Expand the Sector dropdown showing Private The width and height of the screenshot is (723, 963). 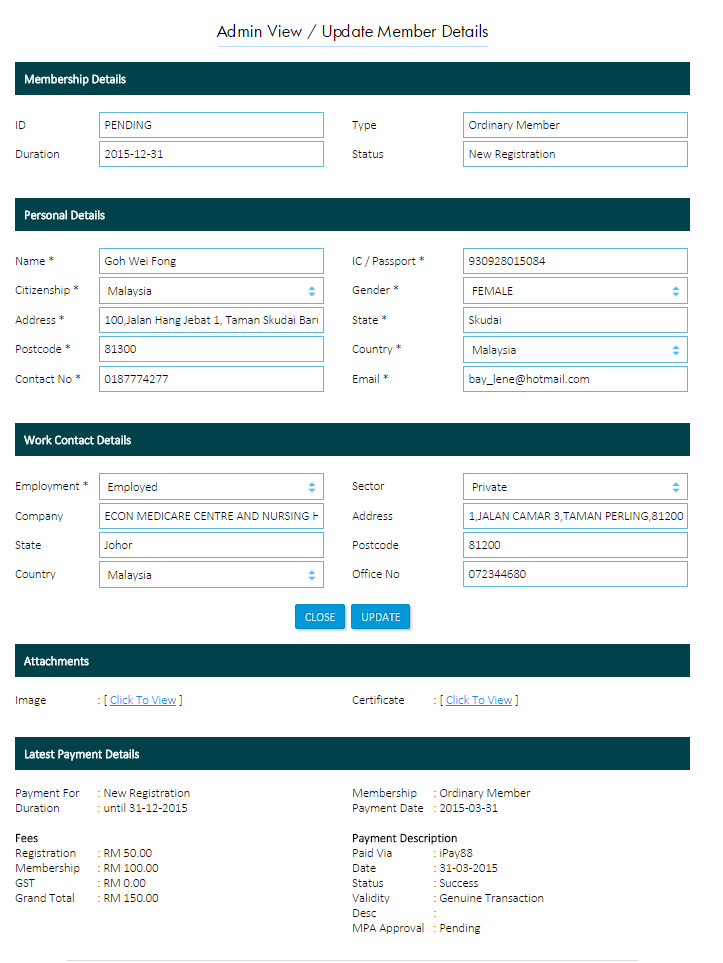(x=575, y=487)
